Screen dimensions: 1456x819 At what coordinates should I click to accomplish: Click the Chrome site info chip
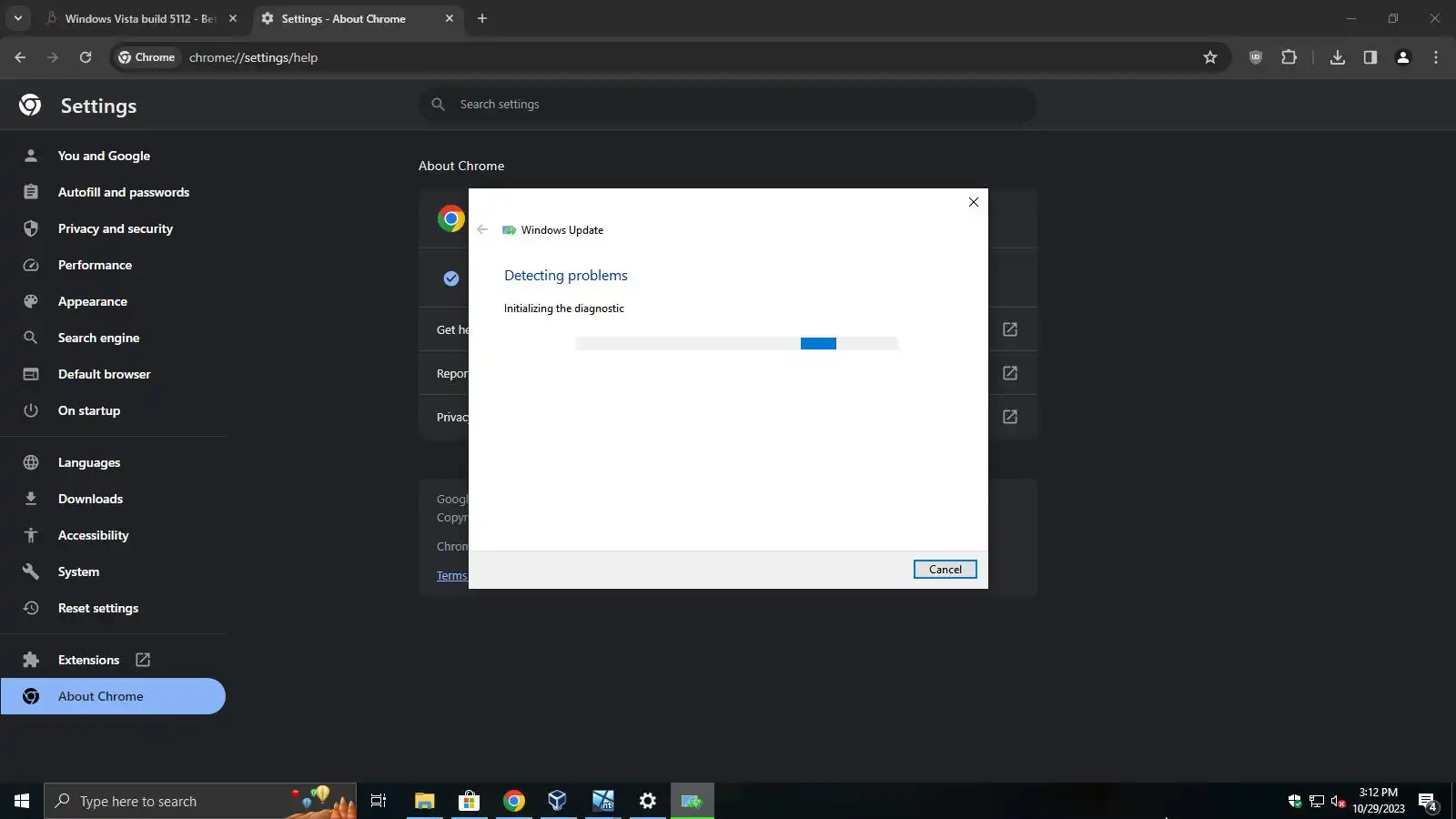click(x=147, y=57)
